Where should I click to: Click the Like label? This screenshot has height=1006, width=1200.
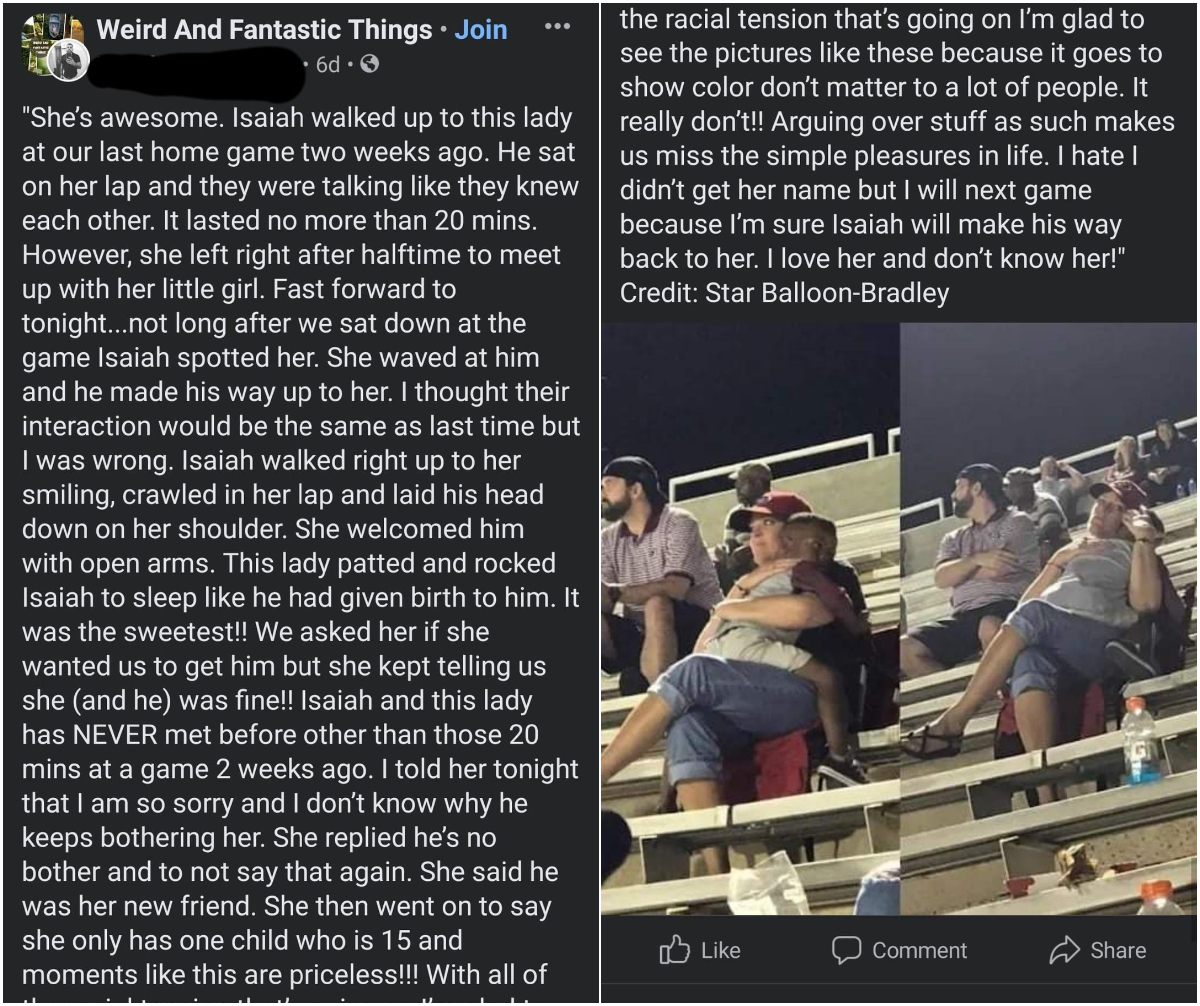point(720,950)
